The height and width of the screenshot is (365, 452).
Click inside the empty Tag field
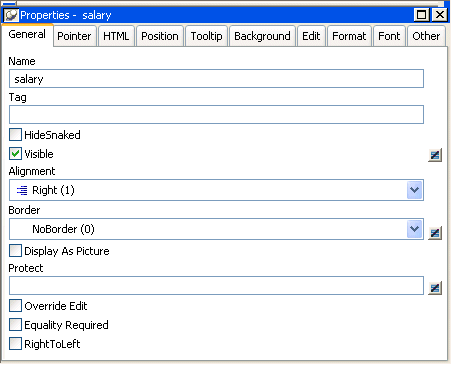(216, 115)
